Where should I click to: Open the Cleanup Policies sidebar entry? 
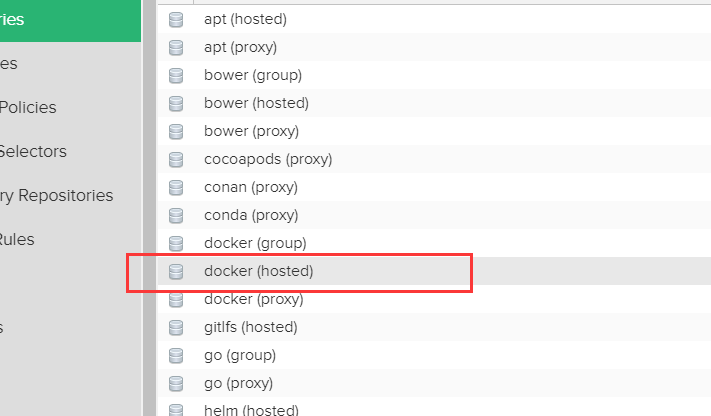pos(28,107)
